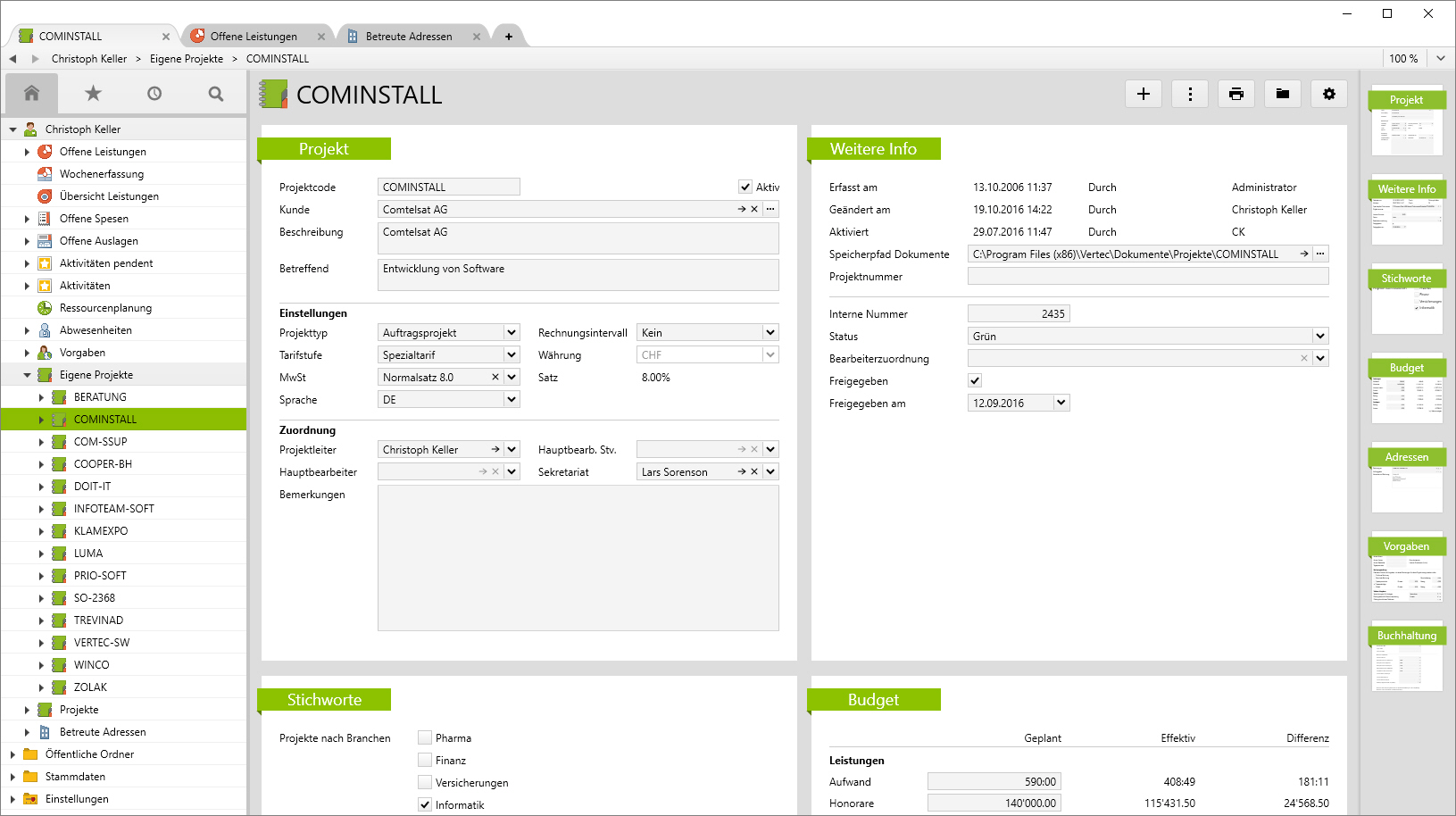The height and width of the screenshot is (816, 1456).
Task: Click the home icon in sidebar
Action: [x=31, y=93]
